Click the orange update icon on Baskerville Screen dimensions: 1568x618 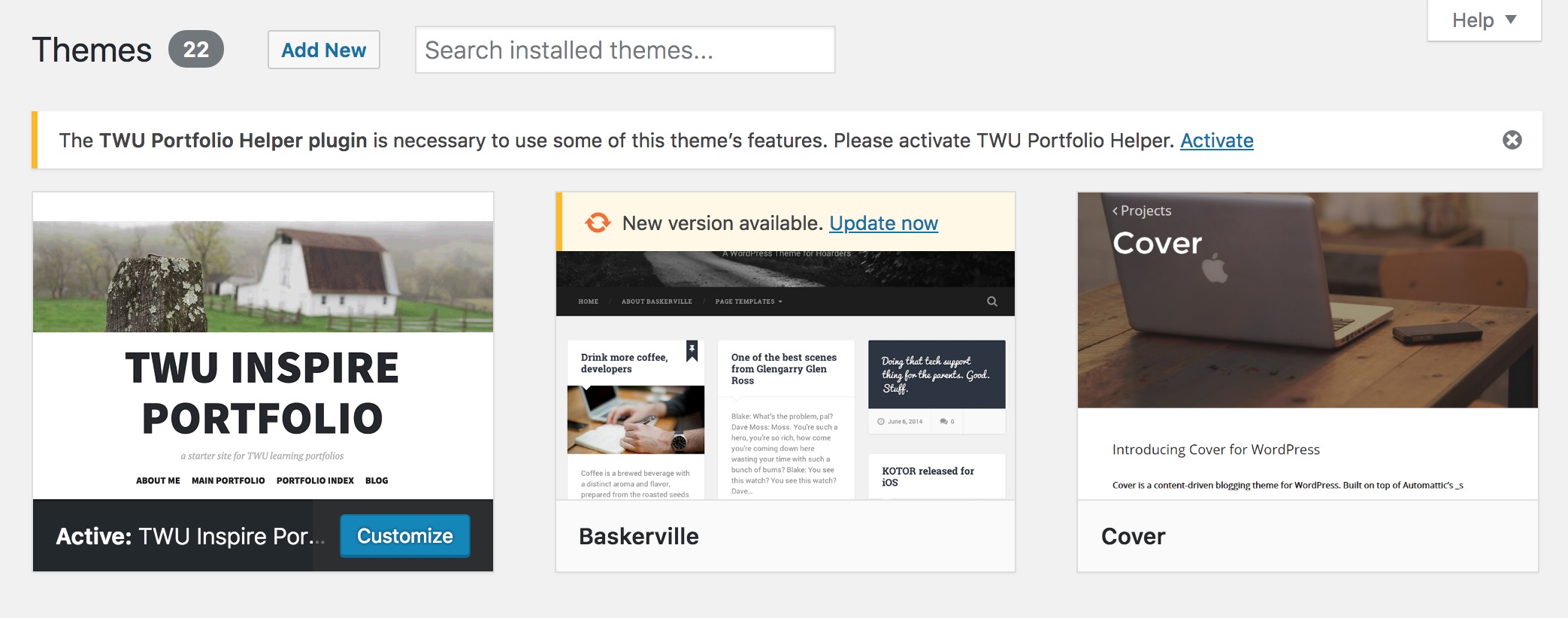coord(598,223)
